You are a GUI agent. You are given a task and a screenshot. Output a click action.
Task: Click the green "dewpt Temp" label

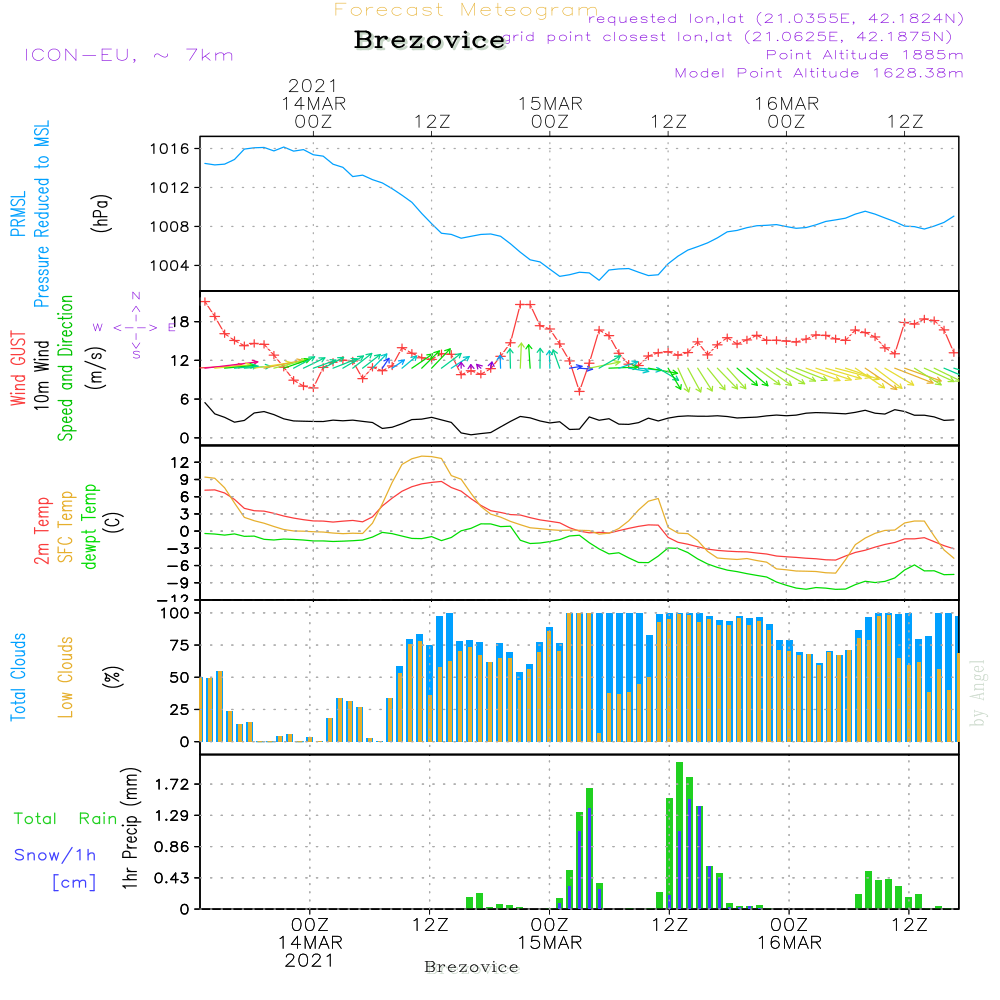pyautogui.click(x=89, y=526)
